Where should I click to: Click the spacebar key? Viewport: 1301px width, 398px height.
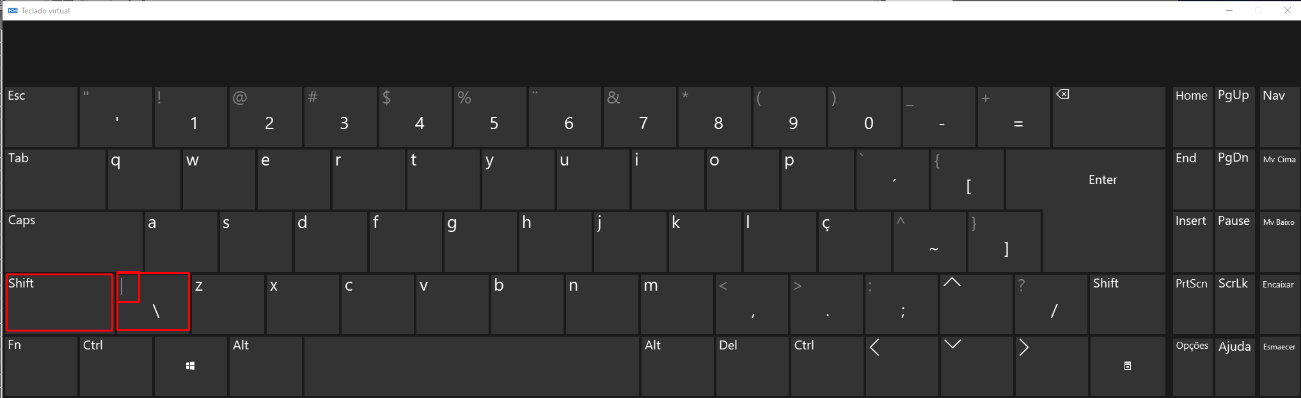click(471, 367)
